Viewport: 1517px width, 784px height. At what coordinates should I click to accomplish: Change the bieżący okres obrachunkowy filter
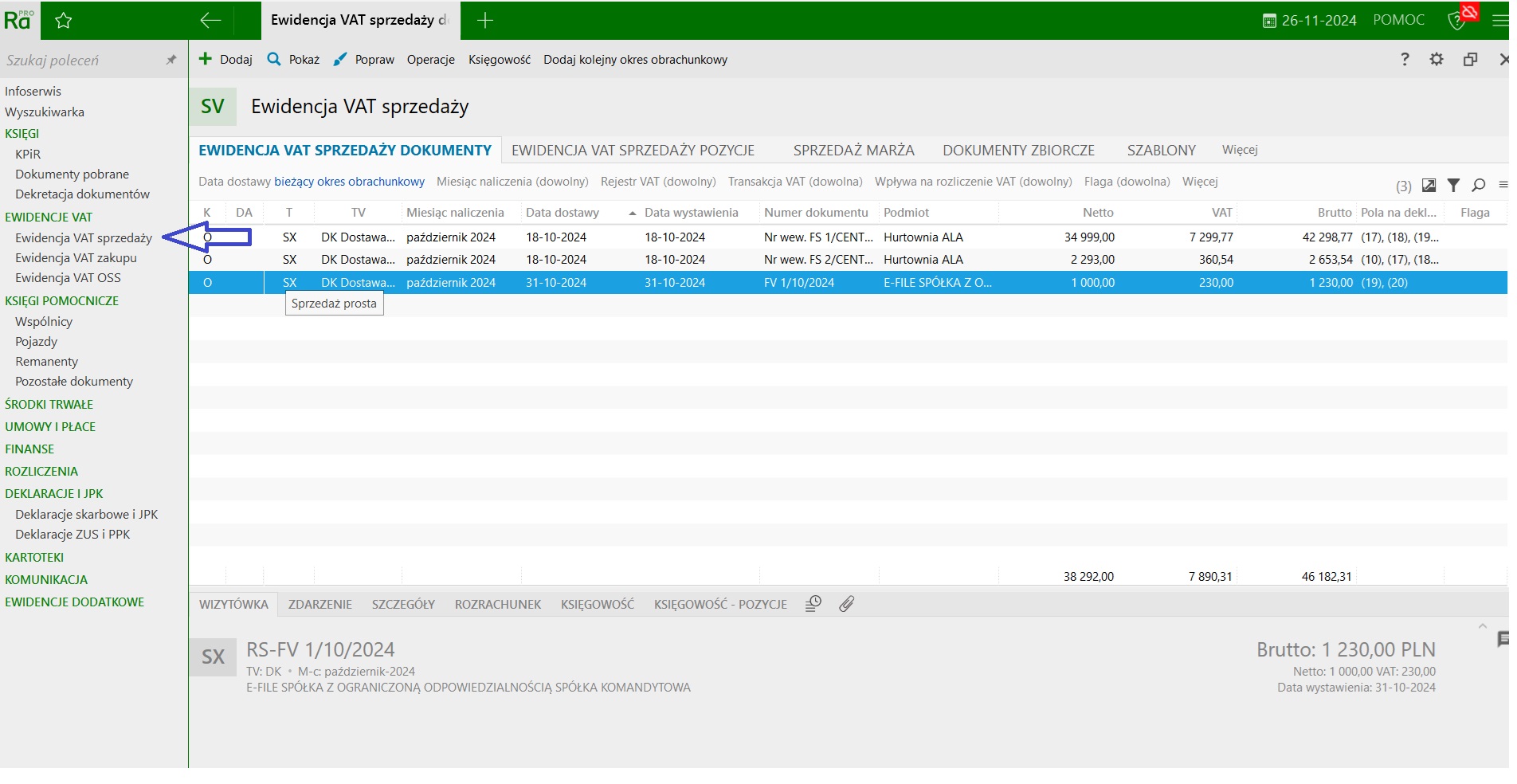click(x=349, y=182)
